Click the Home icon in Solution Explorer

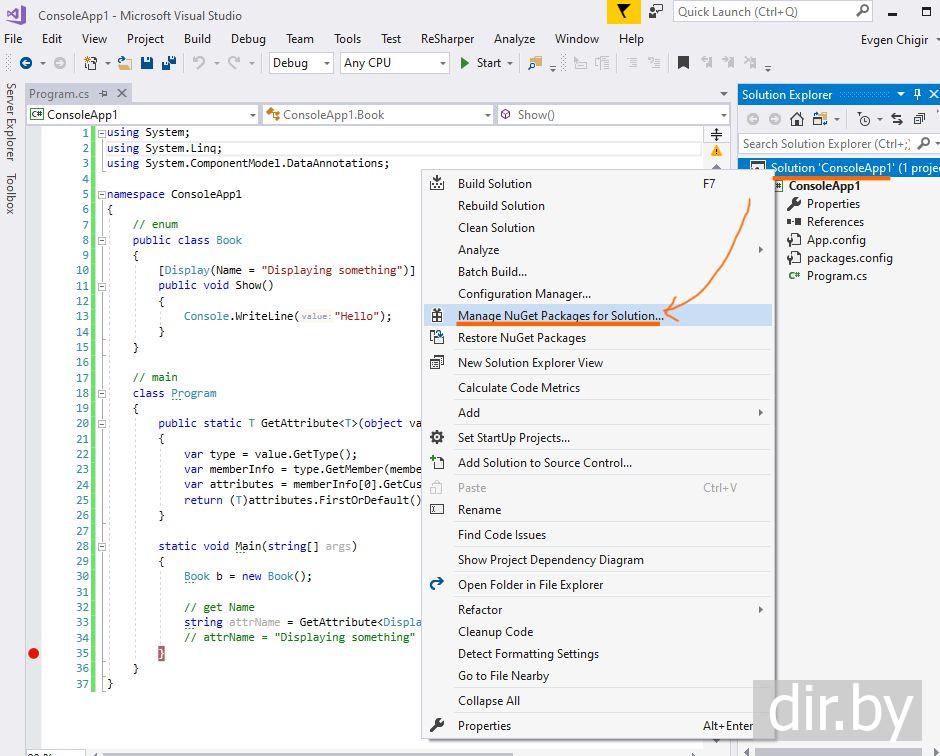[796, 119]
